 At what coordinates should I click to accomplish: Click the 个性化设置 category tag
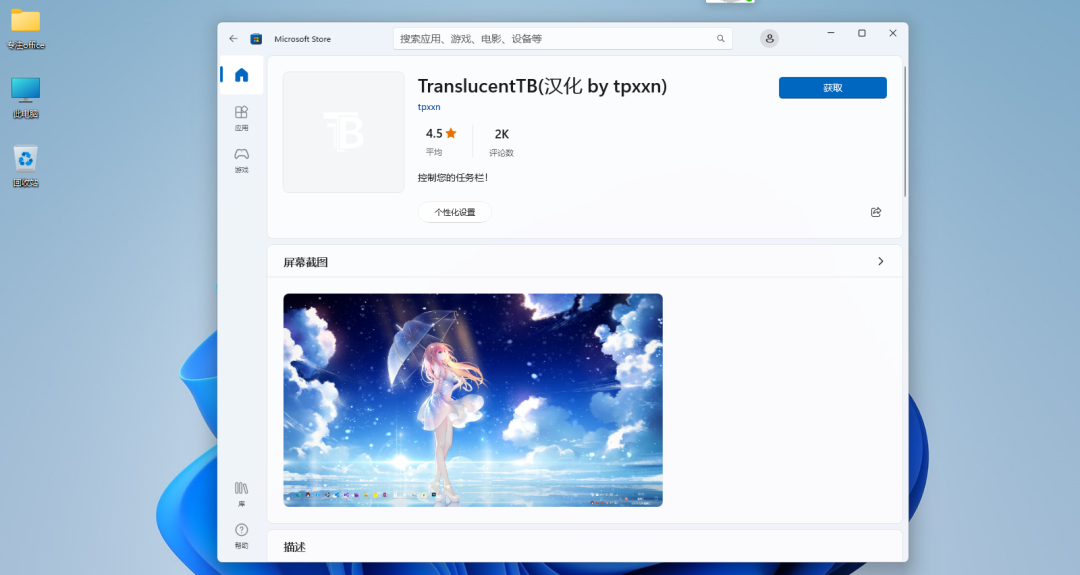[455, 212]
